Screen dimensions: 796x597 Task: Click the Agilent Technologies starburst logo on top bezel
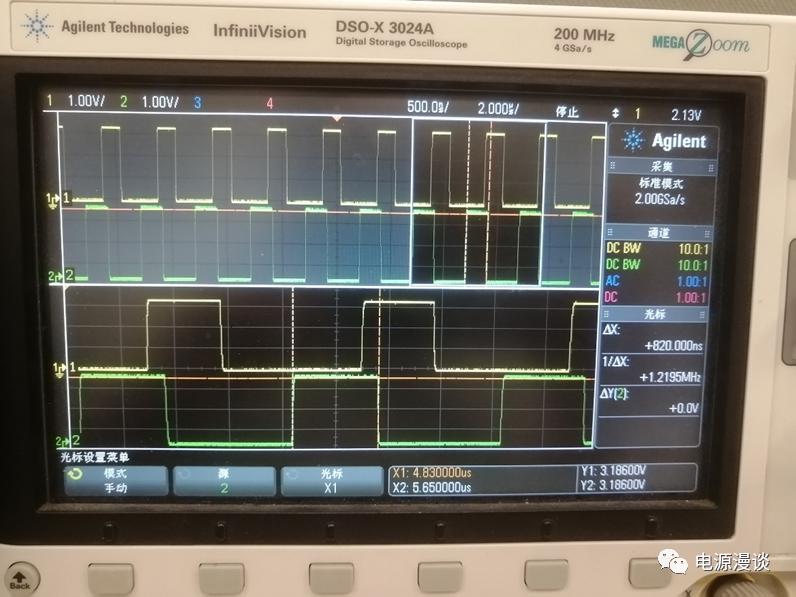[37, 28]
